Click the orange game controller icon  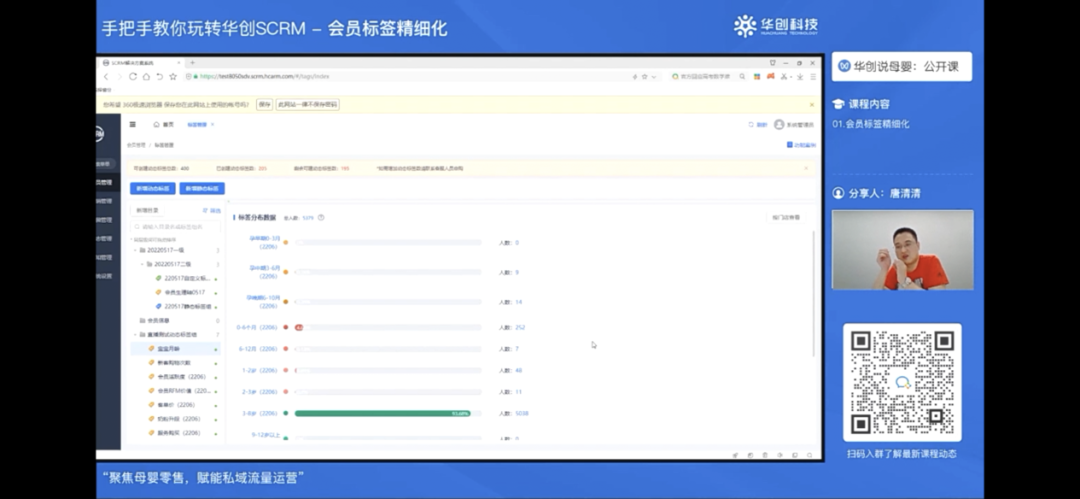coord(771,77)
